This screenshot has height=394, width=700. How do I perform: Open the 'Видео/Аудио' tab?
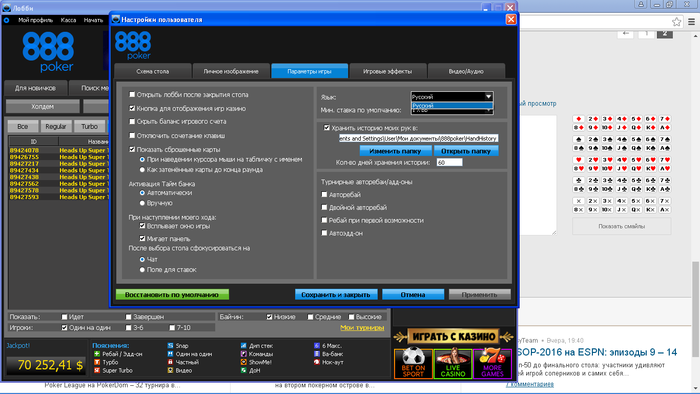[x=466, y=71]
